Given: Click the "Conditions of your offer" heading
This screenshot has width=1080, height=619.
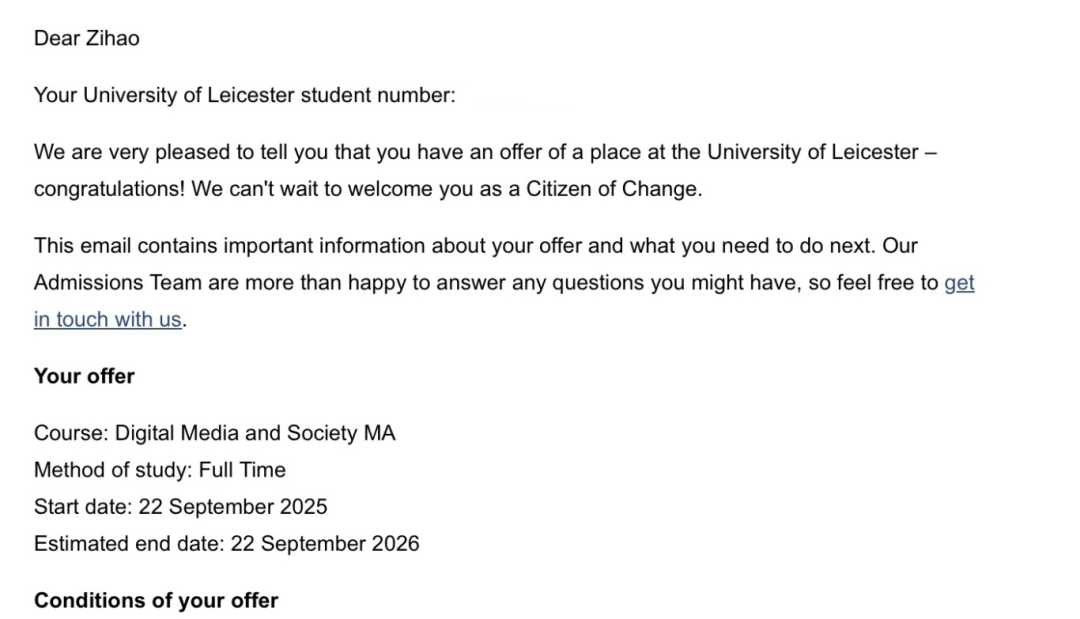Looking at the screenshot, I should click(x=156, y=600).
